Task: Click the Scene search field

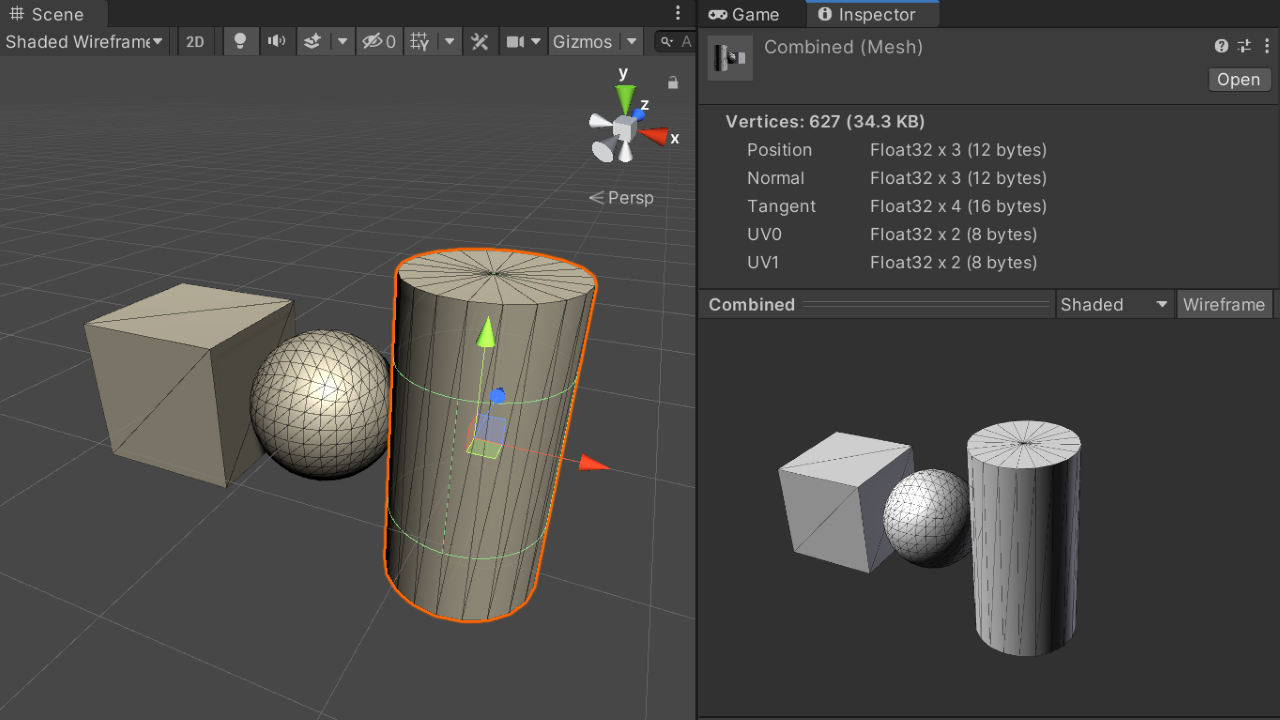Action: pos(675,41)
